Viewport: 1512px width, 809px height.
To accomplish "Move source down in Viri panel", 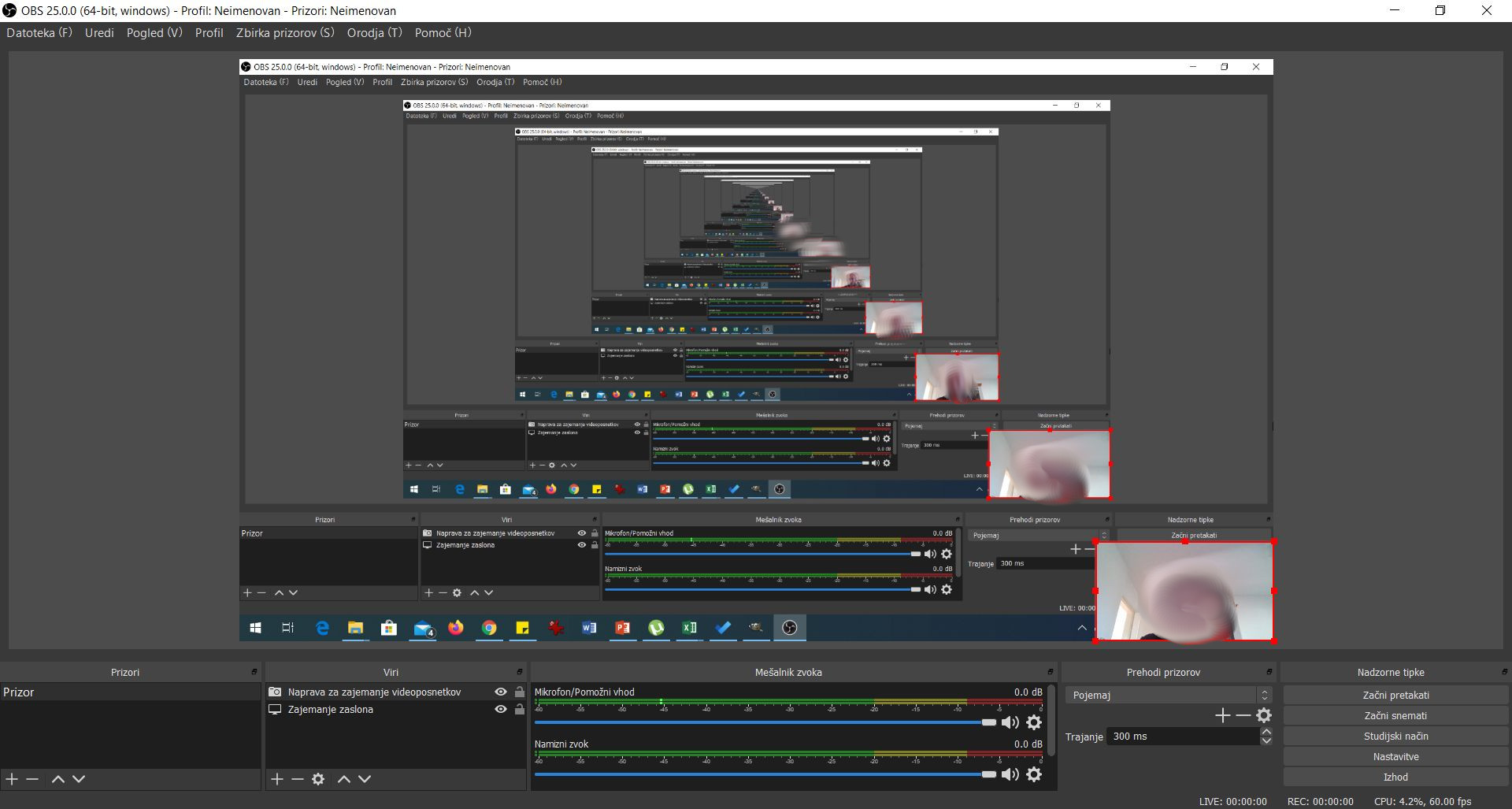I will [x=365, y=779].
